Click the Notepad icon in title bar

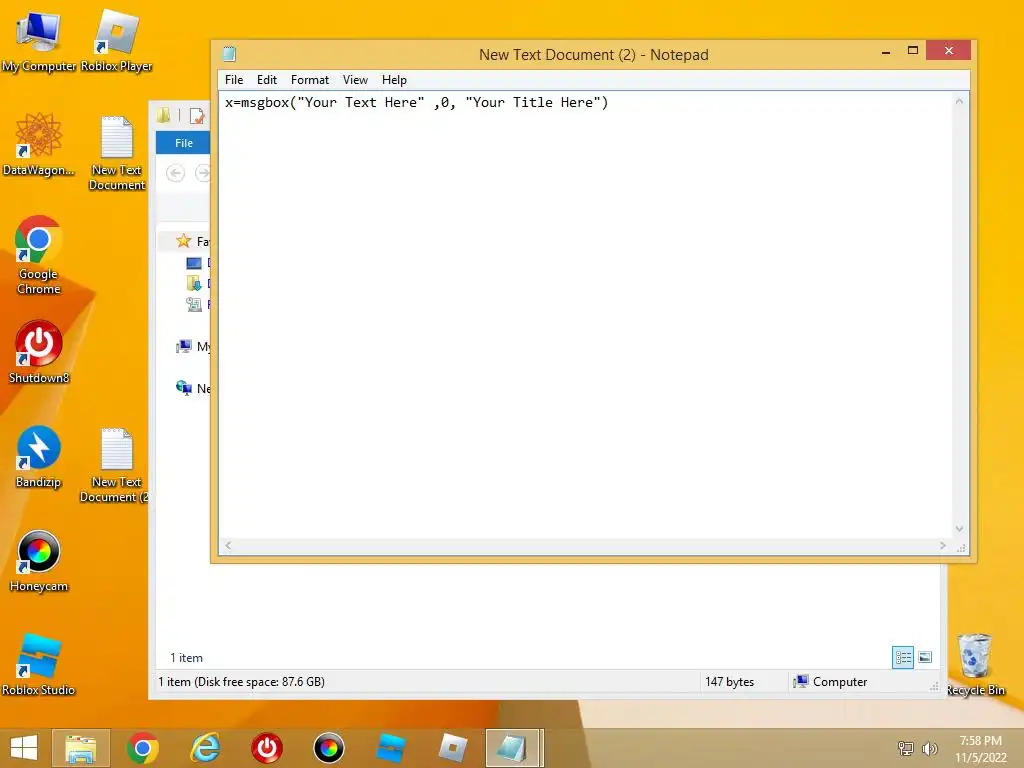tap(229, 54)
